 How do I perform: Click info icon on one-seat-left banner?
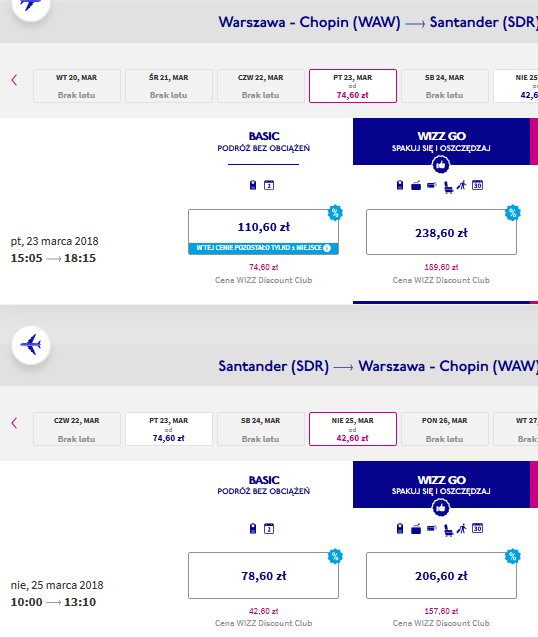(327, 248)
